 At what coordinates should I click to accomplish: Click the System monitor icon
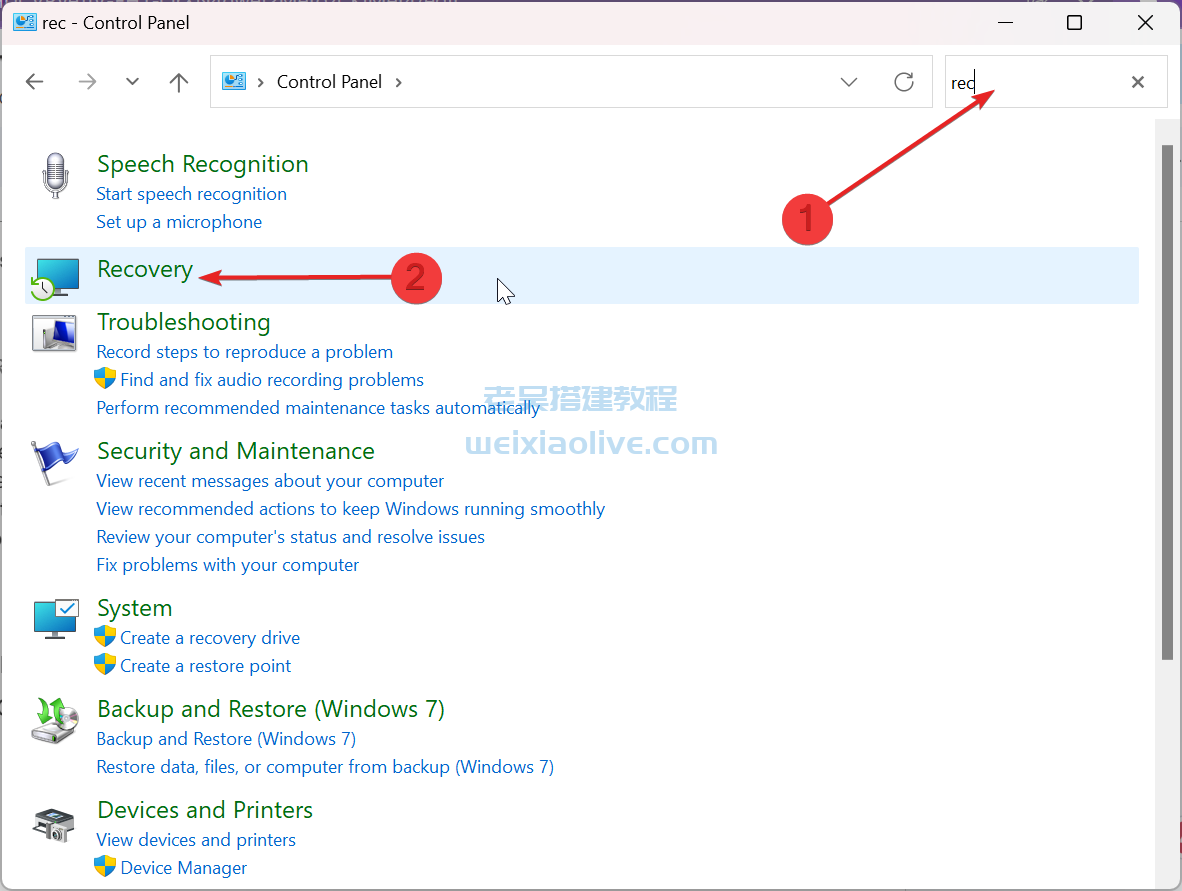55,618
